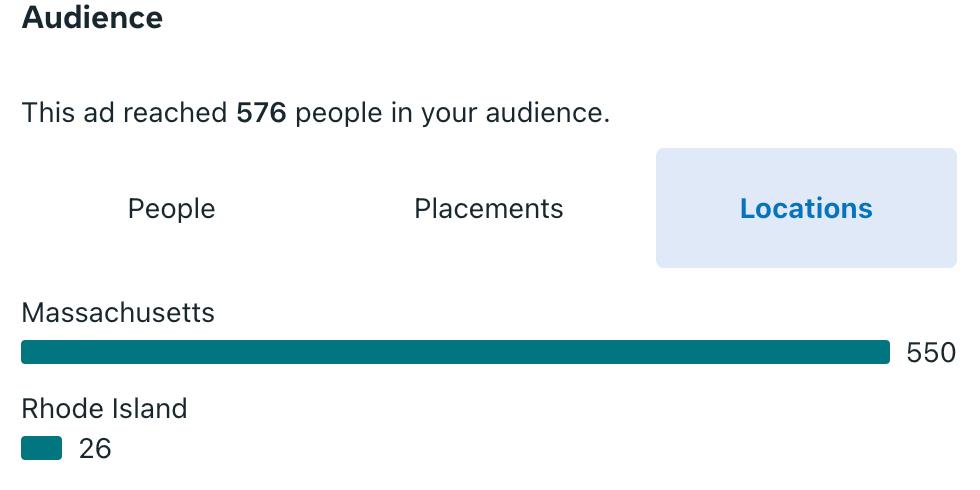Click the word 'people' in the summary
This screenshot has width=980, height=490.
(338, 114)
